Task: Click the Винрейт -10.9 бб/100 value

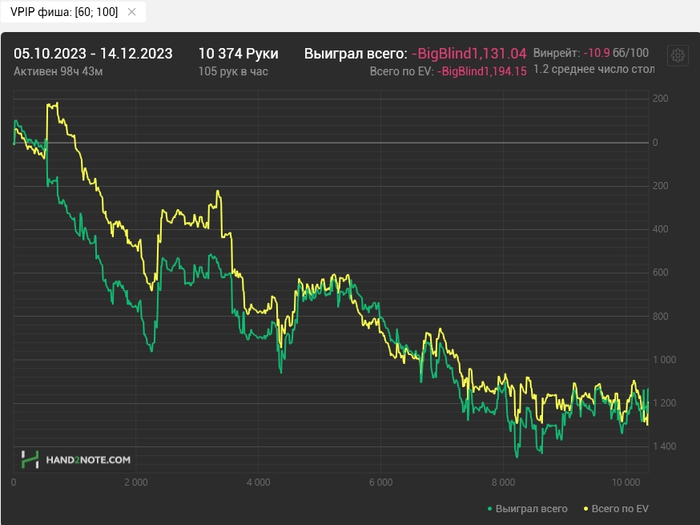Action: (591, 53)
